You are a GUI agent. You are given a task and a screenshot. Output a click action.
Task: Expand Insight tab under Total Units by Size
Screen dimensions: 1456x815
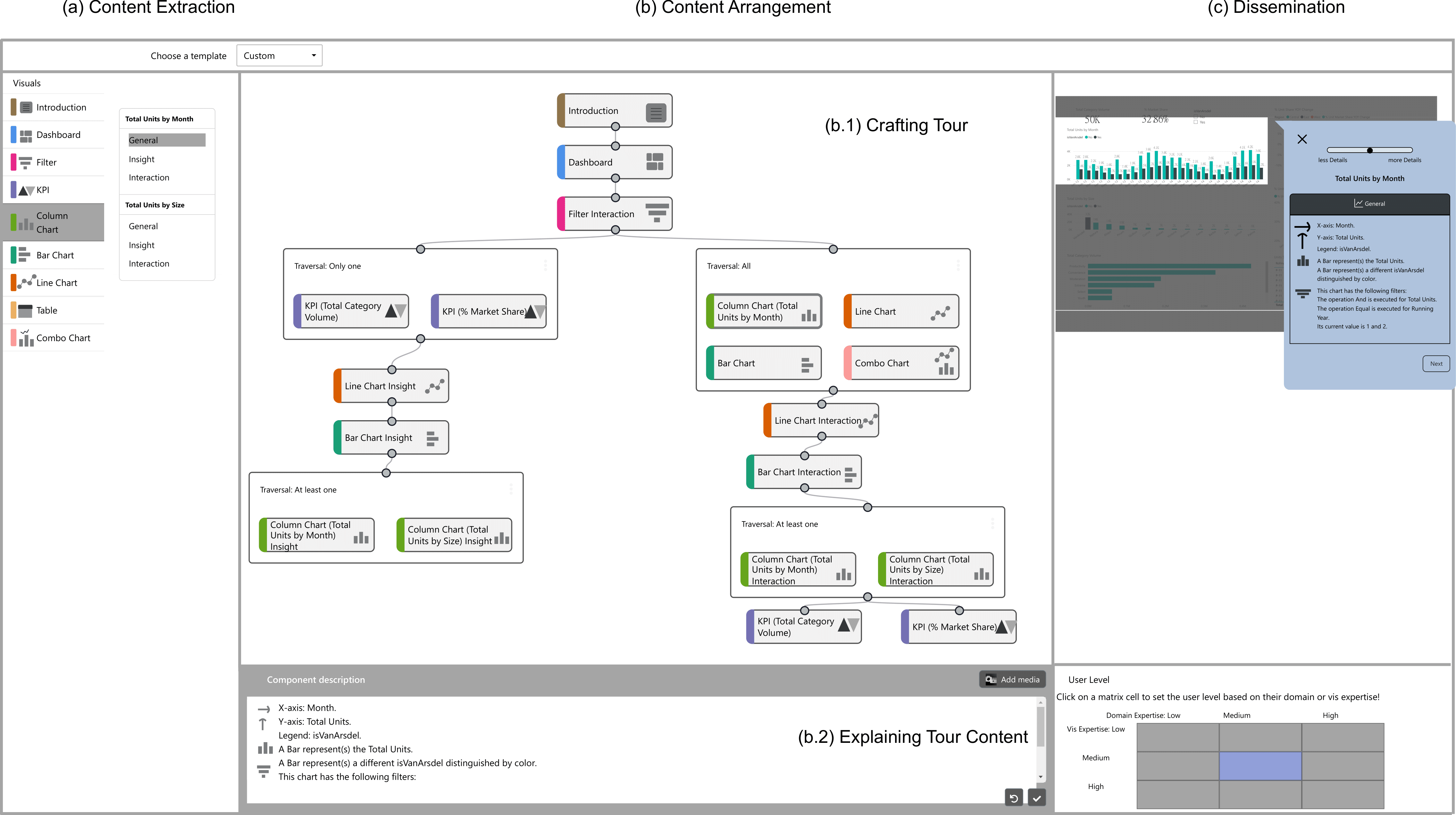141,245
